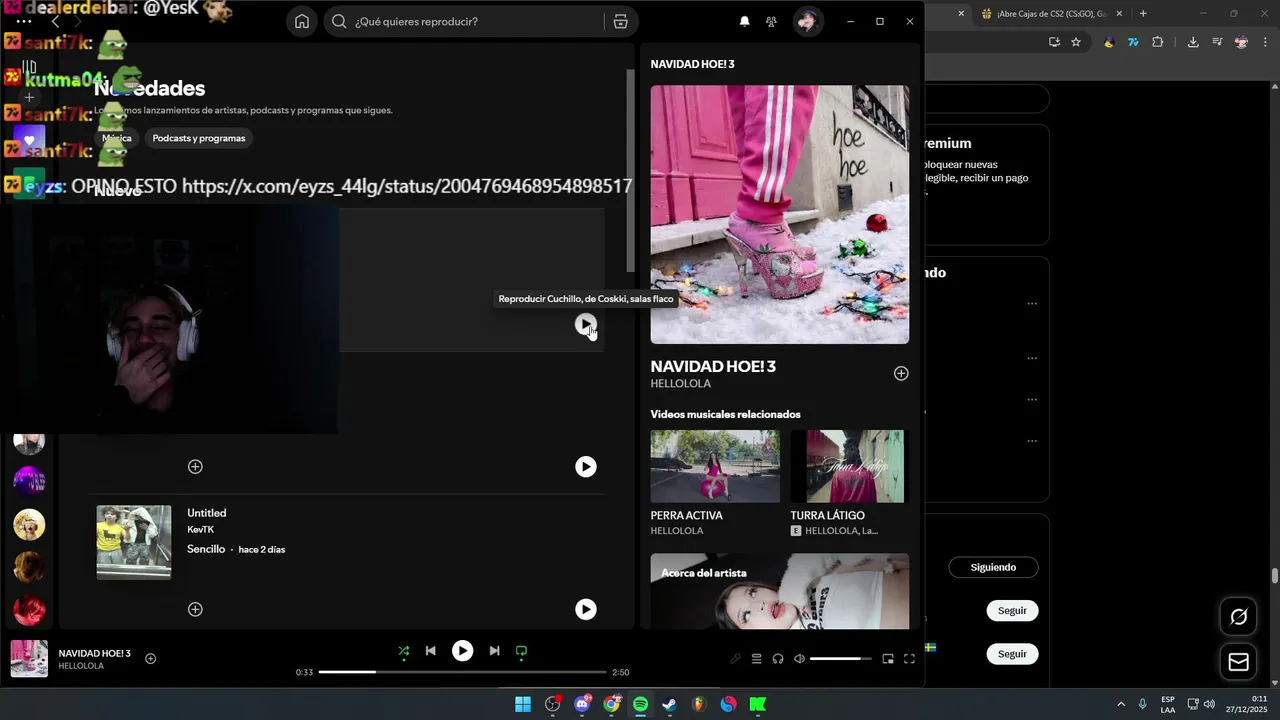Close the ¡Abre Cajas de CS2 tab
This screenshot has width=1280, height=720.
(x=1119, y=13)
